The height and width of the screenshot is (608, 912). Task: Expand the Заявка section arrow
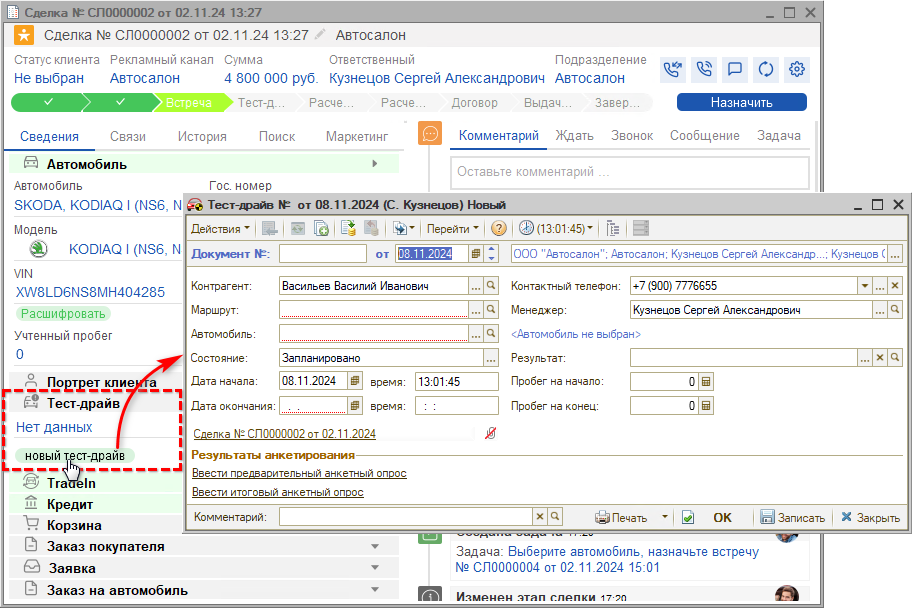point(375,568)
